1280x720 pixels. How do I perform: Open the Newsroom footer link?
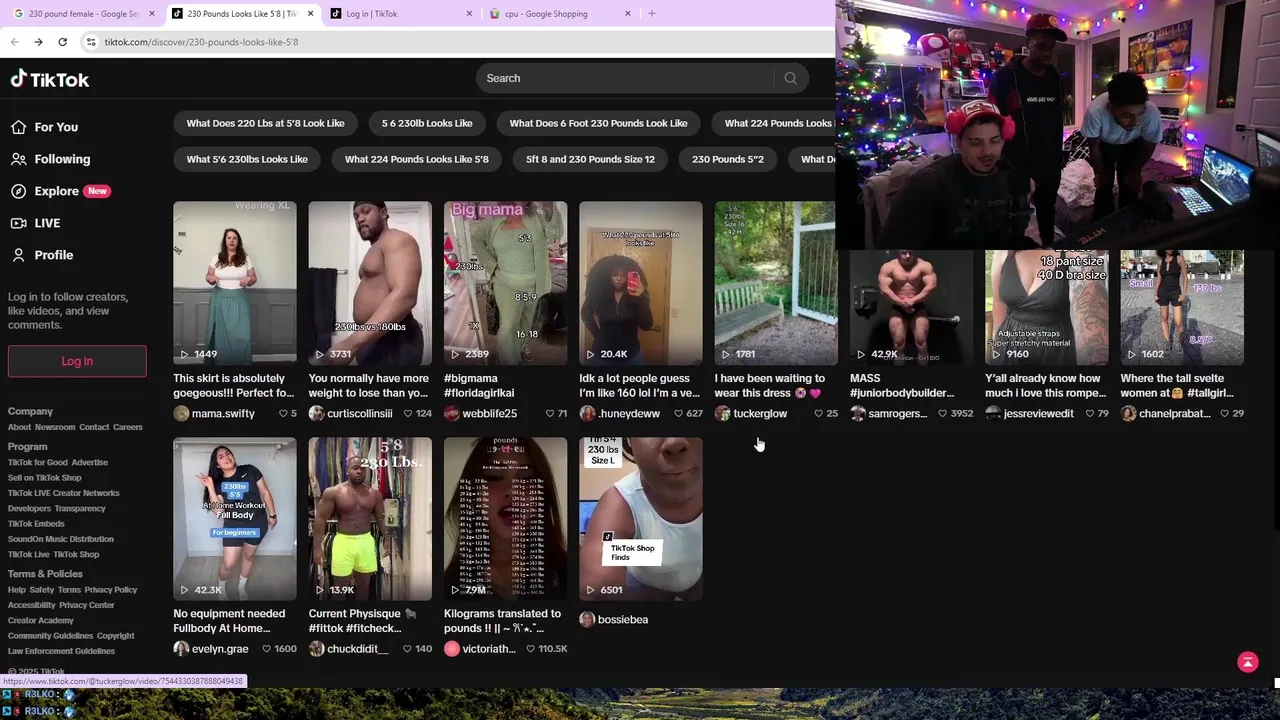55,427
